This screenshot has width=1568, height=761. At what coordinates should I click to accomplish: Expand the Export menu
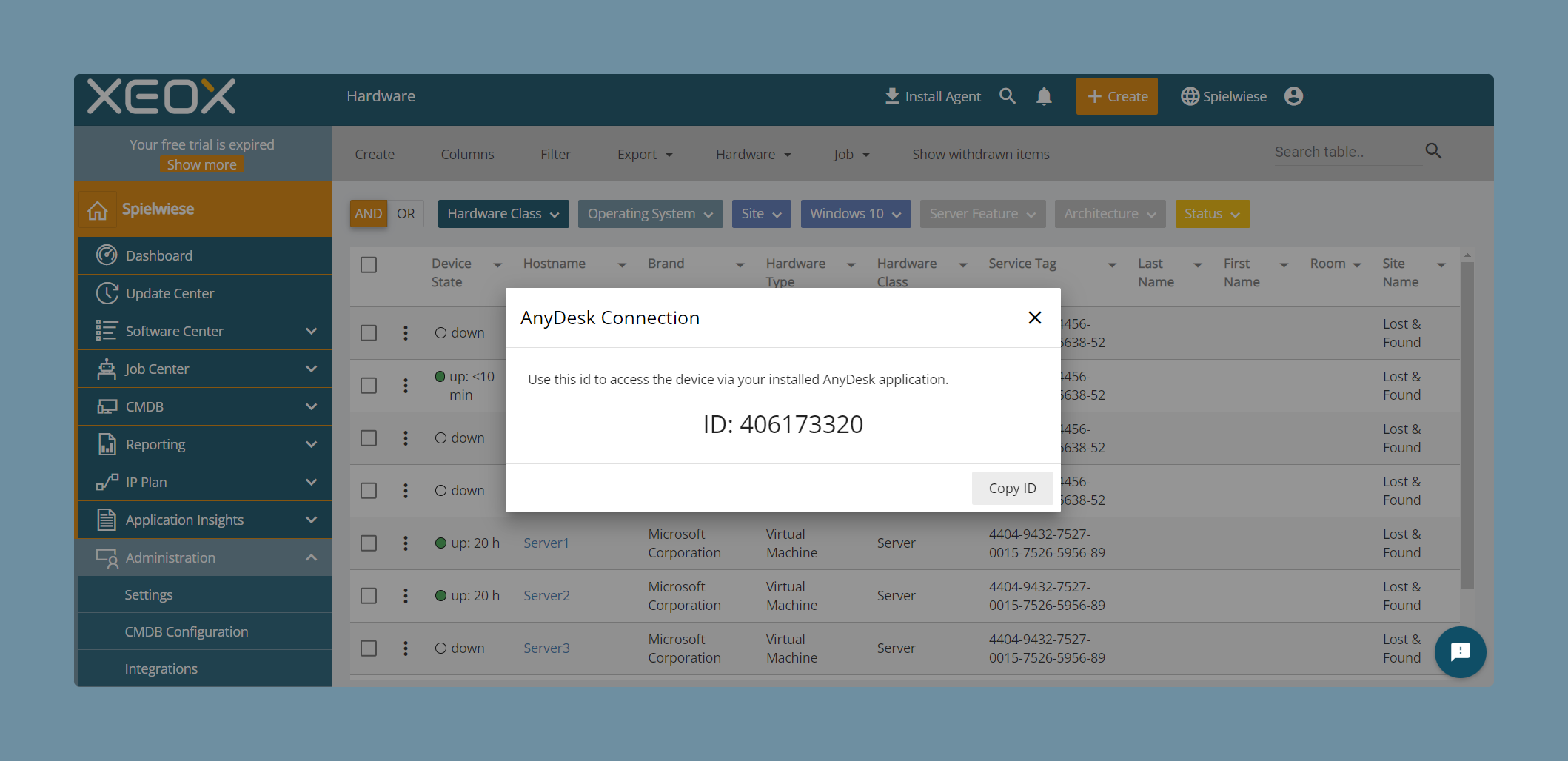tap(645, 154)
